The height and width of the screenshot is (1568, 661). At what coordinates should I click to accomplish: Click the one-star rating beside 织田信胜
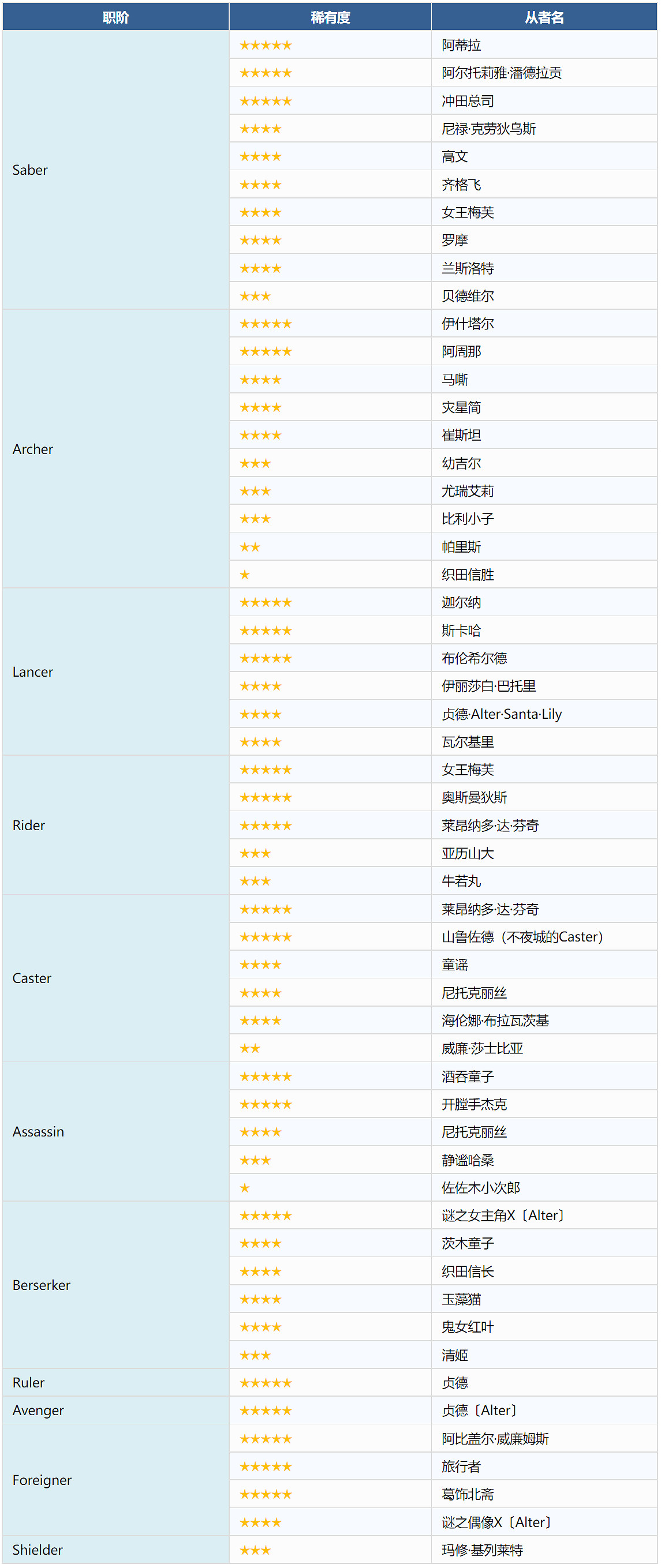(x=245, y=575)
